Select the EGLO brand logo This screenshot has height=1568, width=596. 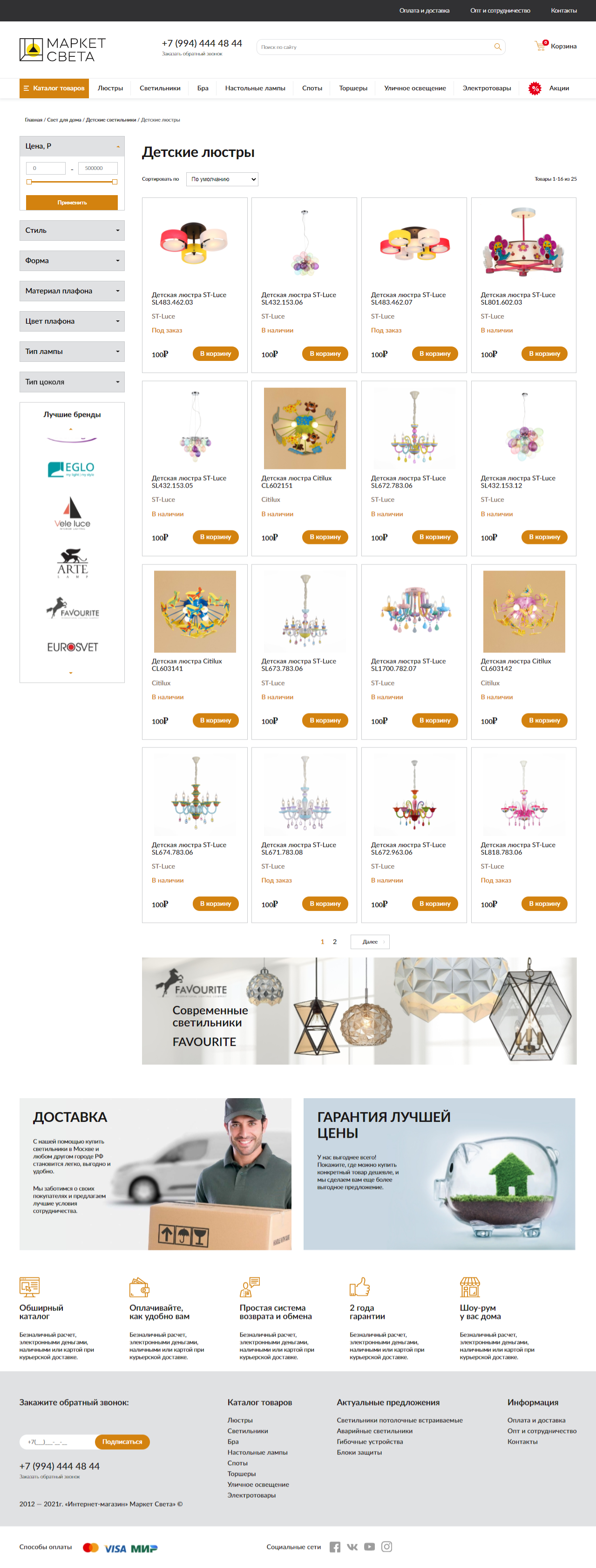coord(71,469)
